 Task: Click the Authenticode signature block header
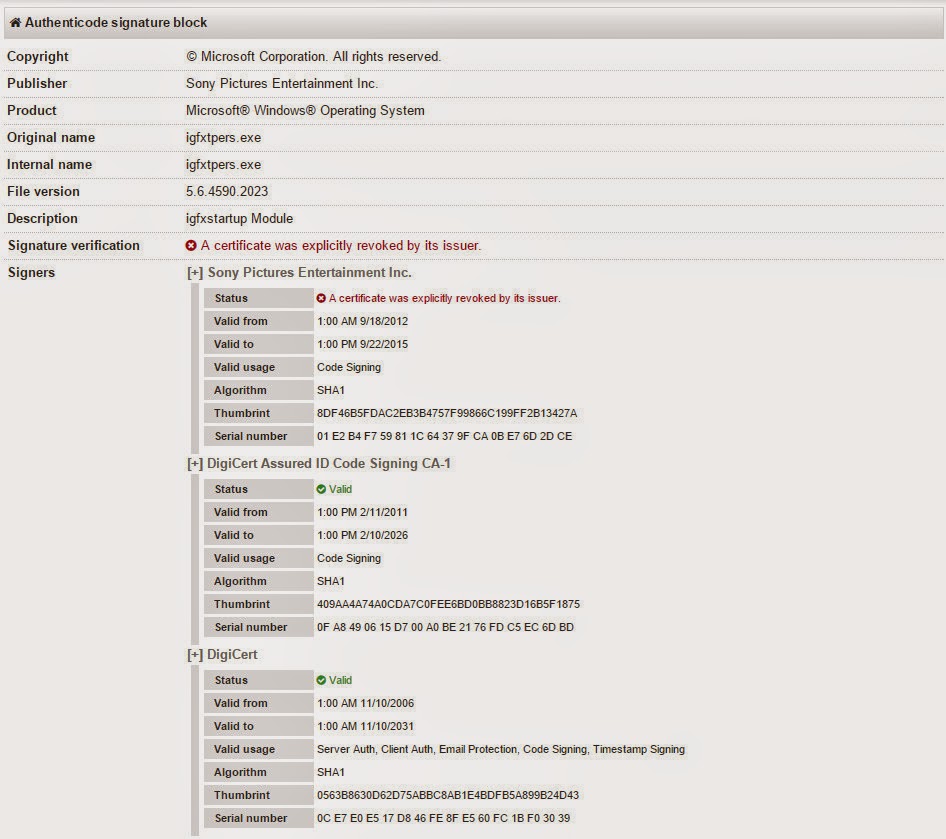473,23
